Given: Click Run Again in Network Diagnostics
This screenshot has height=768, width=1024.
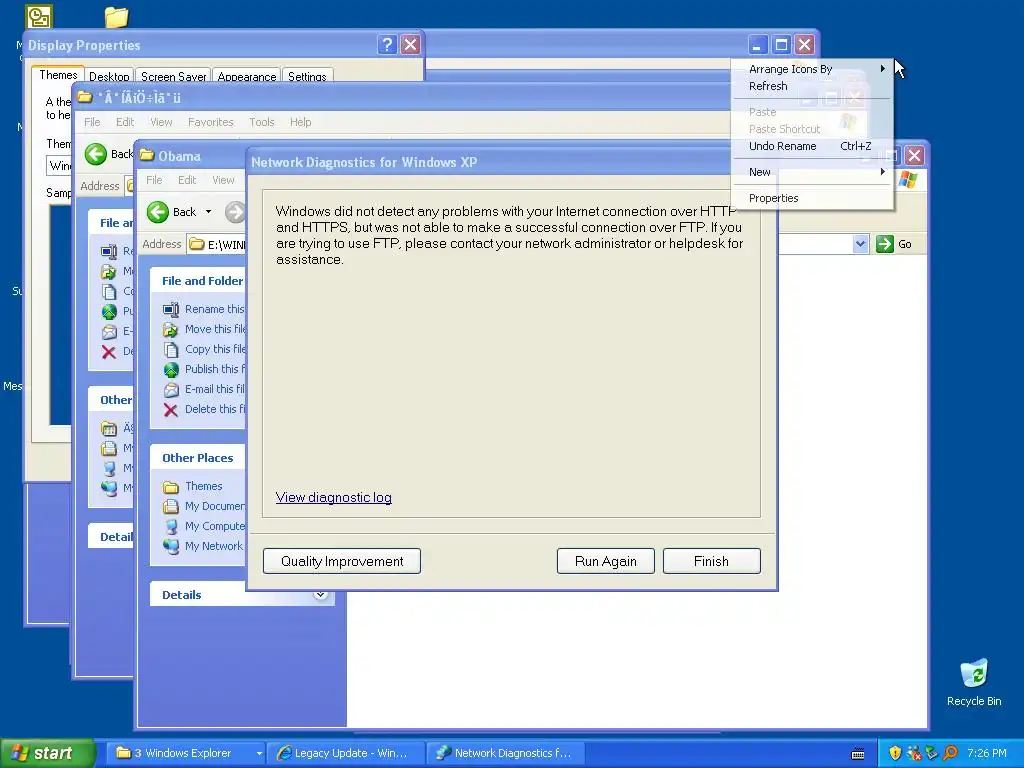Looking at the screenshot, I should pos(605,561).
